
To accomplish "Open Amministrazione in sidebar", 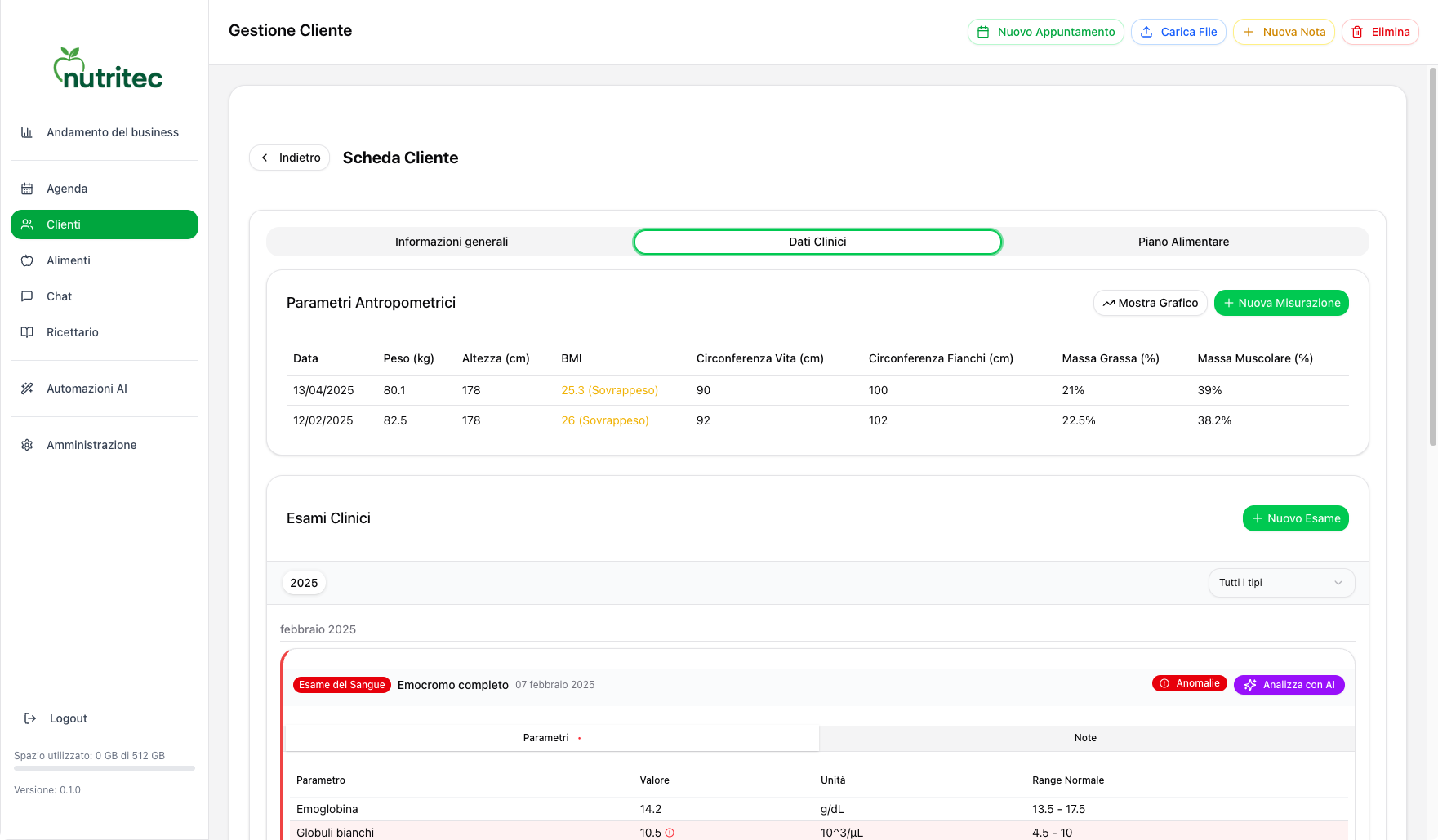I will click(105, 445).
